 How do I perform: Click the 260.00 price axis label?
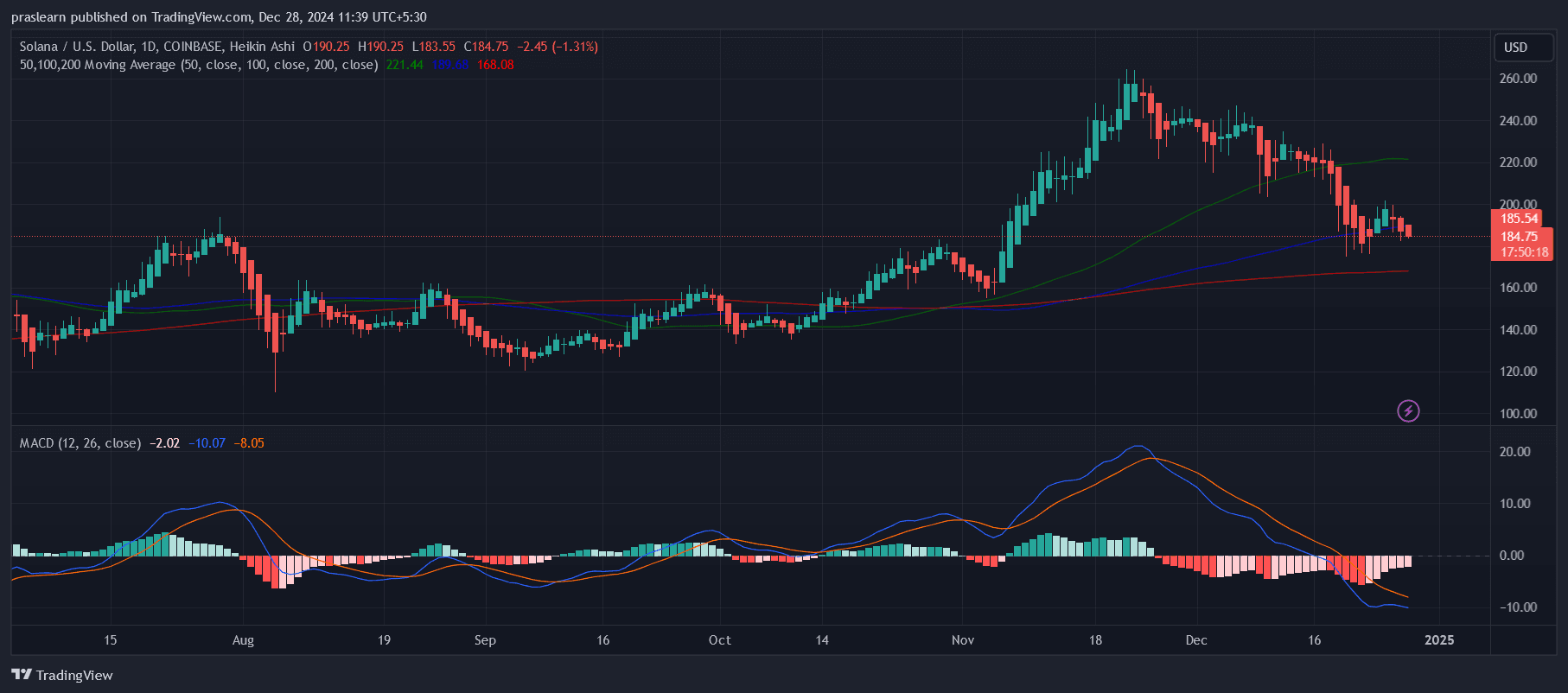1518,79
